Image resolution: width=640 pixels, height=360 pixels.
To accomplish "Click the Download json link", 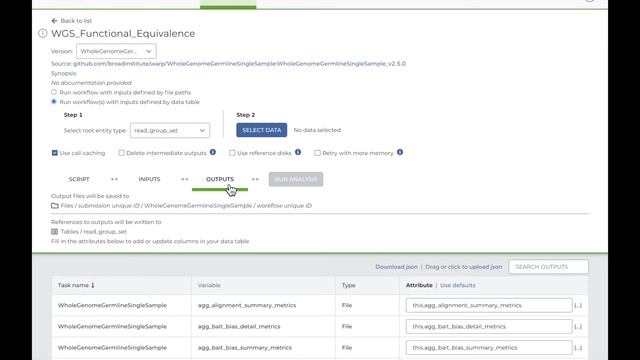I will (x=396, y=267).
